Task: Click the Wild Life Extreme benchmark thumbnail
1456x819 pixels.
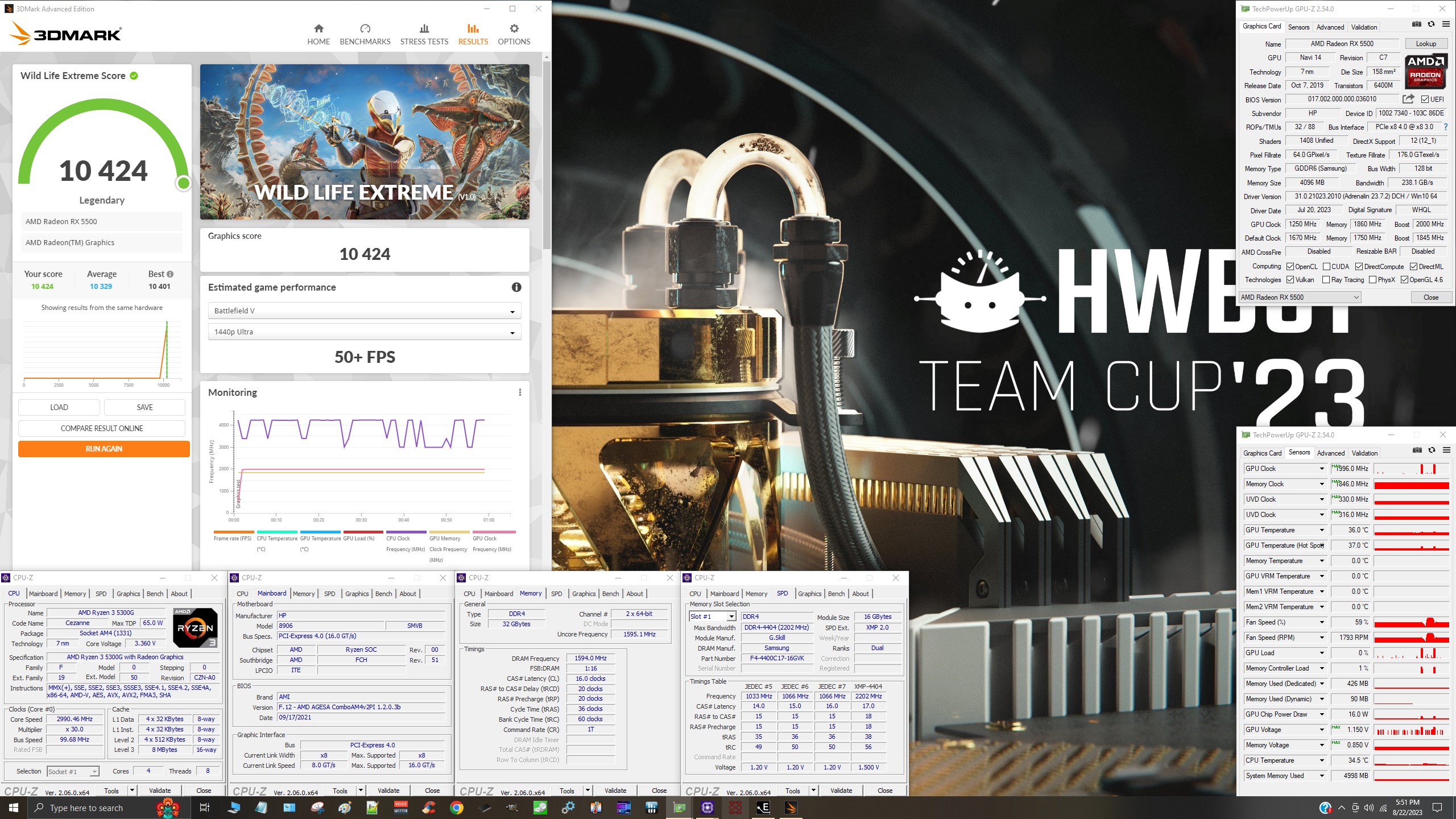Action: [x=365, y=142]
